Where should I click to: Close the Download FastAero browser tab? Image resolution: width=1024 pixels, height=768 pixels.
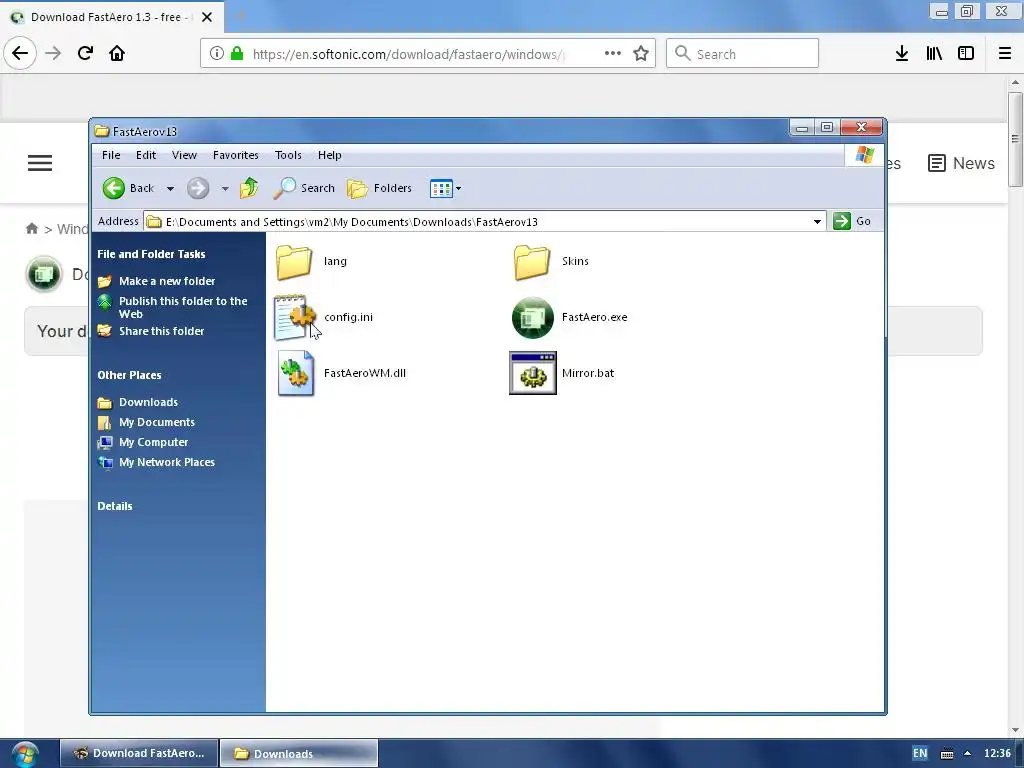pyautogui.click(x=207, y=17)
